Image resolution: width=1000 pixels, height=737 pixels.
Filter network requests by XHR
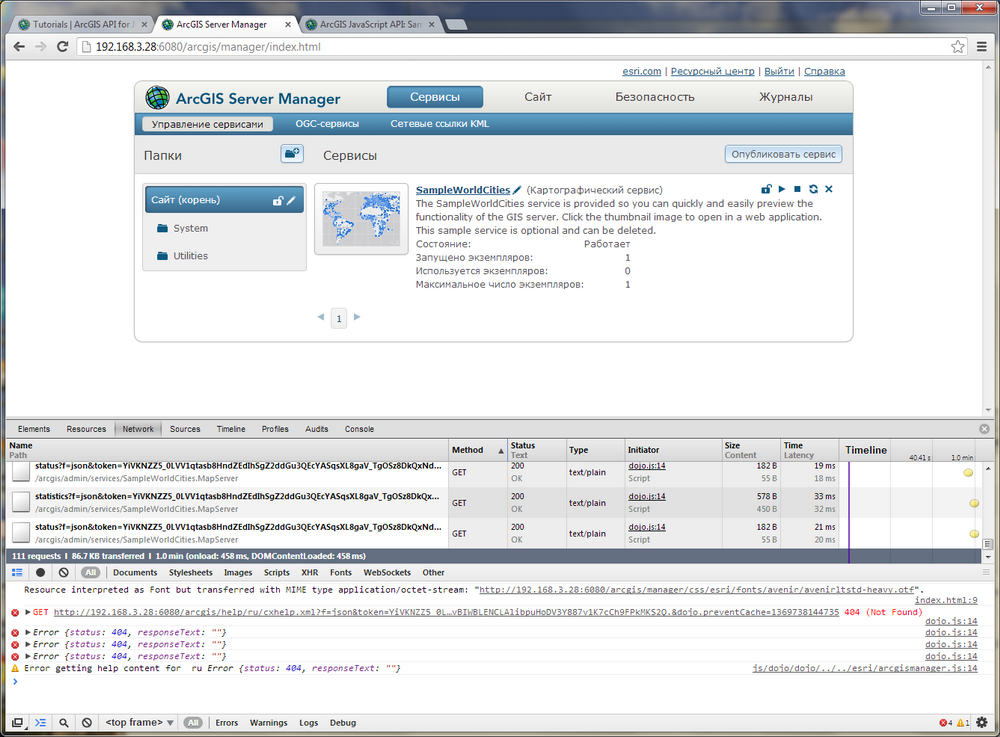310,573
